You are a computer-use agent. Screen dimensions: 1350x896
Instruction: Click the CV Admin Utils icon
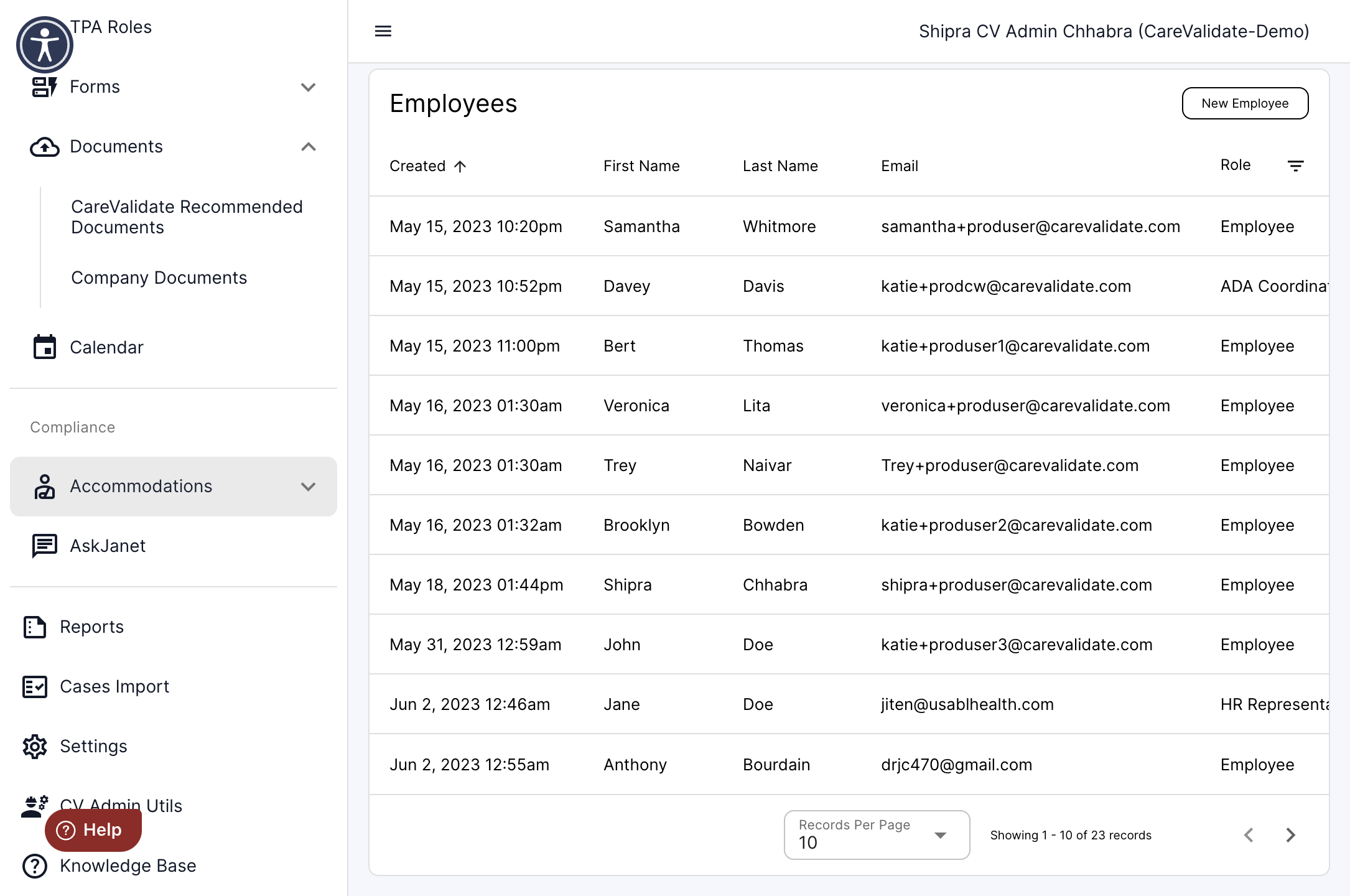click(35, 806)
